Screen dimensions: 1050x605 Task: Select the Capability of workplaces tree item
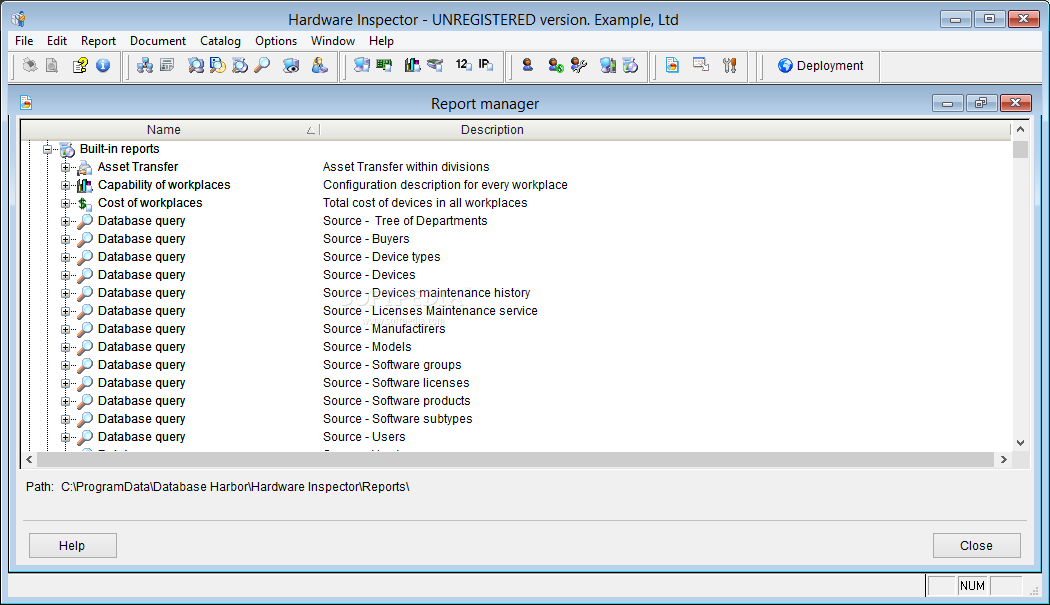[164, 185]
